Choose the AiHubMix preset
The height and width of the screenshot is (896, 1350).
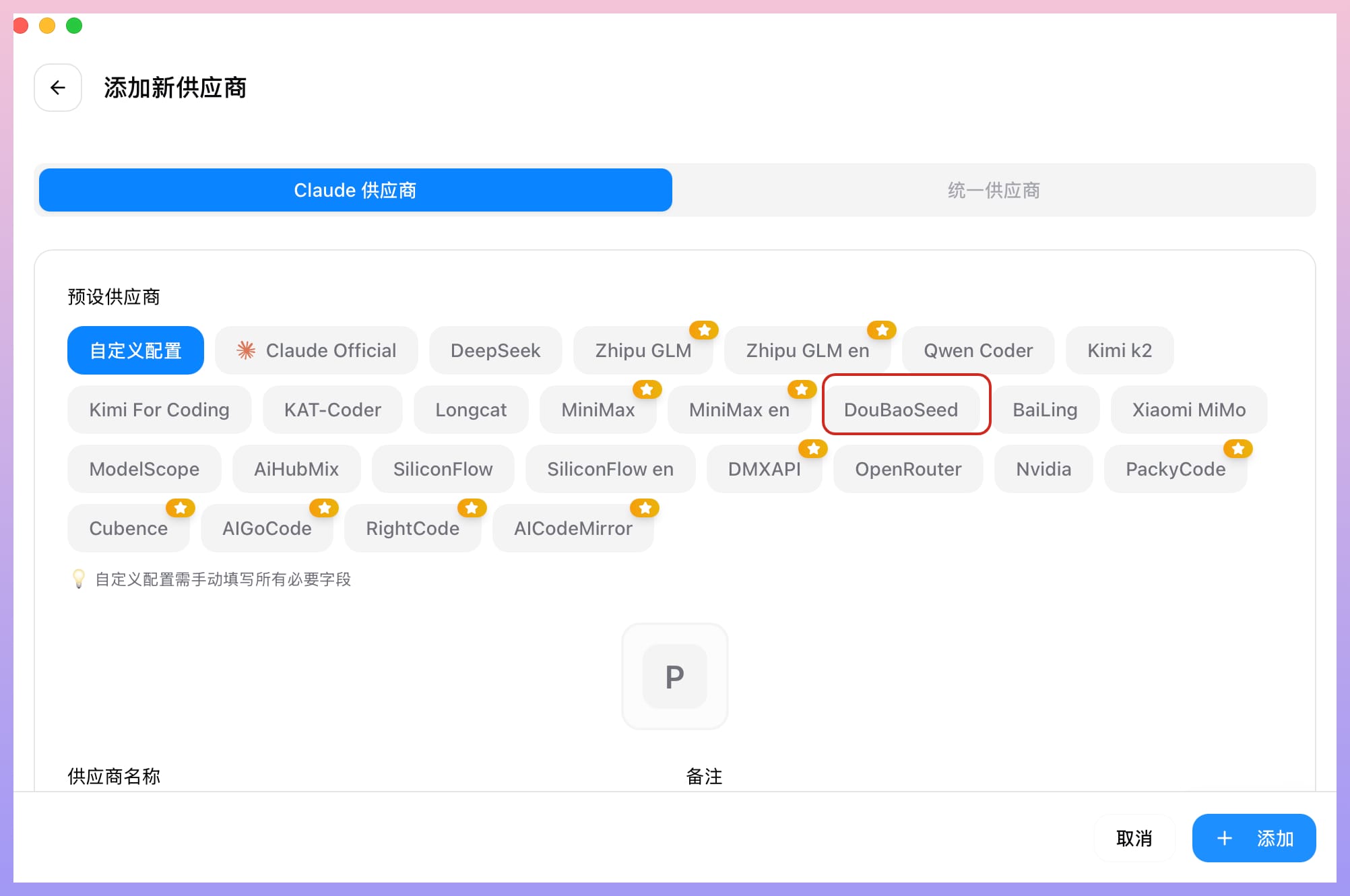[296, 469]
